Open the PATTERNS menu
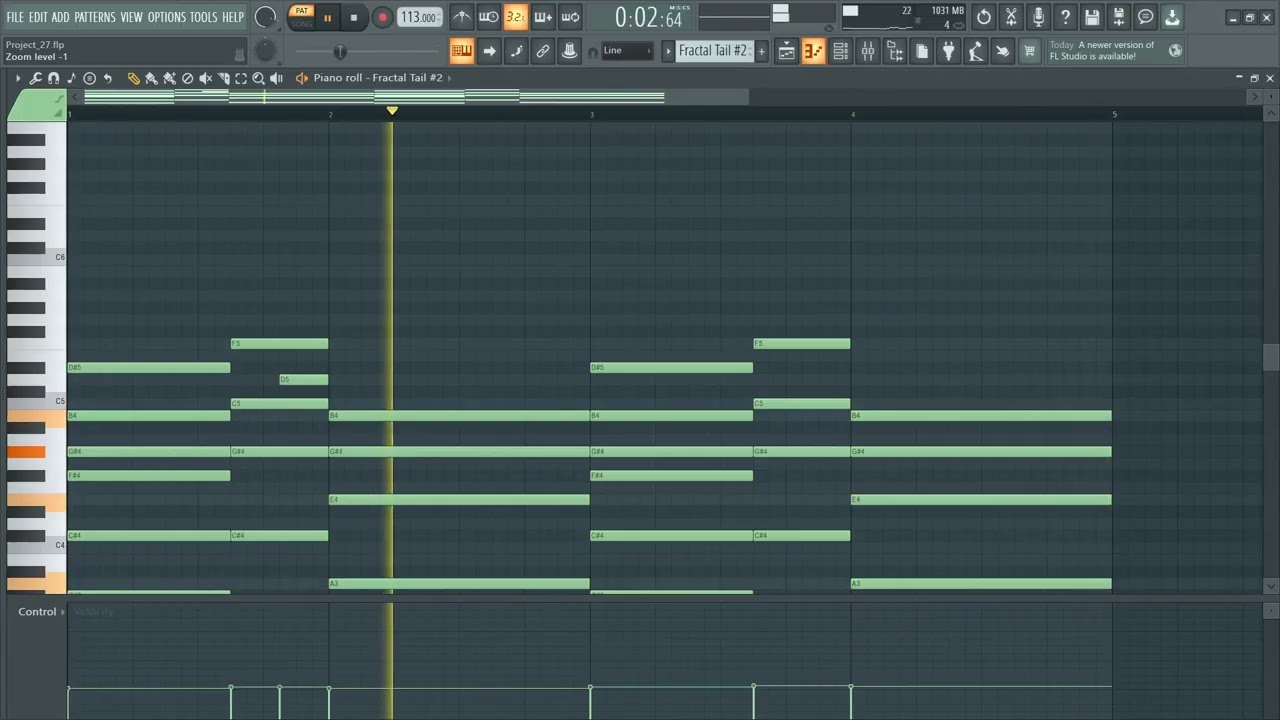 coord(94,17)
